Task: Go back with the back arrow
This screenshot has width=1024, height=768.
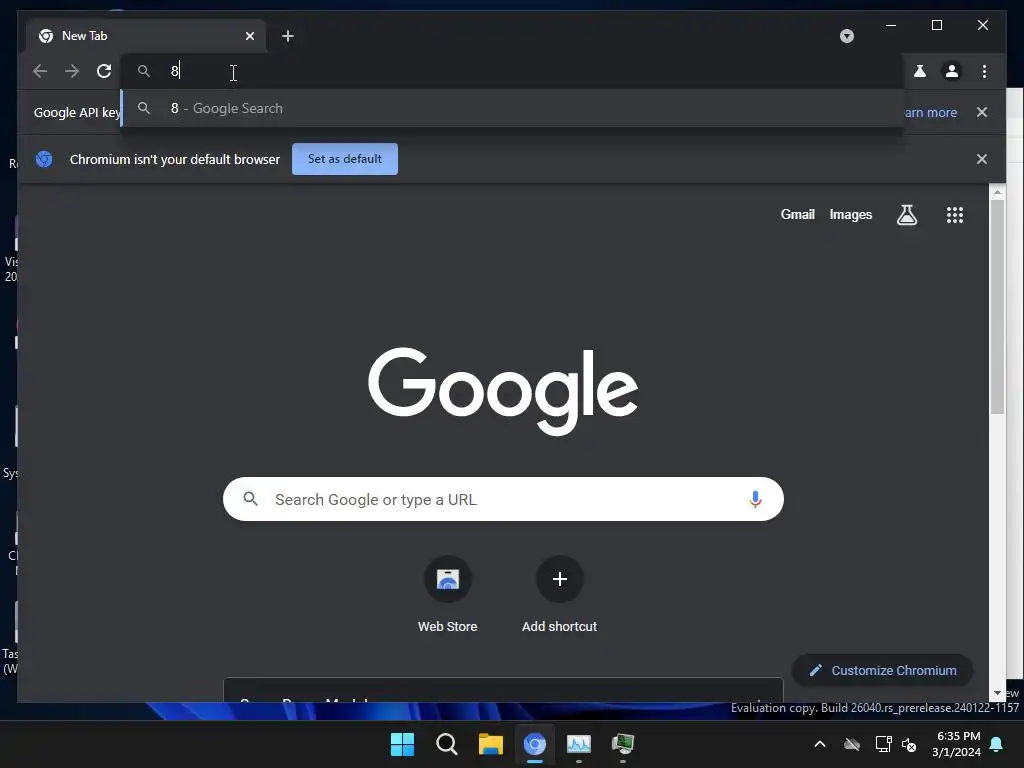Action: click(x=40, y=71)
